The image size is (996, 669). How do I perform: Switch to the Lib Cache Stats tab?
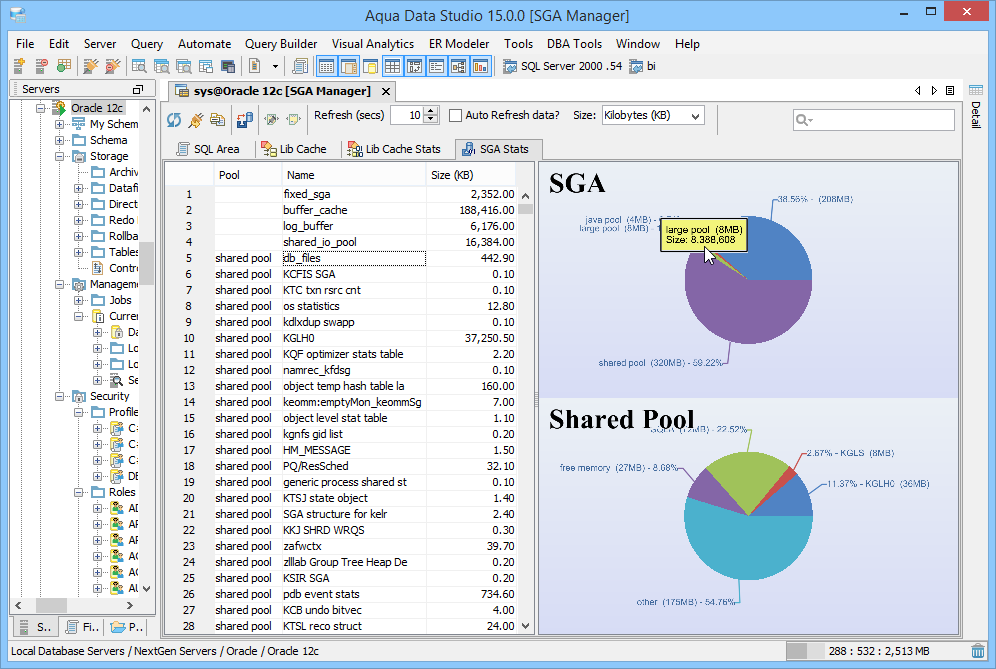coord(394,149)
